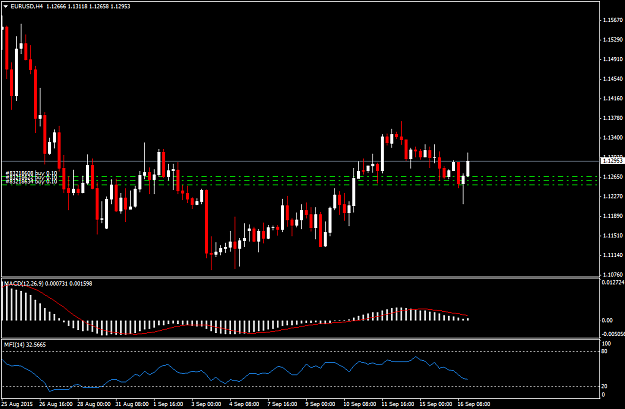Screen dimensions: 625x409
Task: Click the 20 level on MFI scale
Action: coord(605,386)
